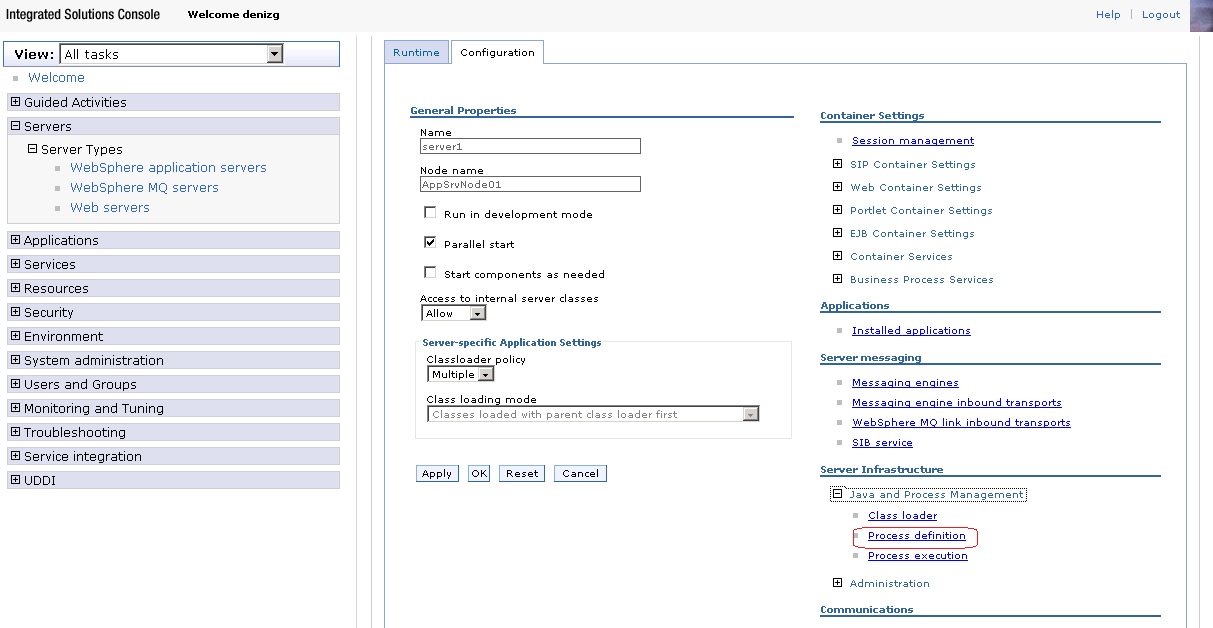
Task: Open the Process definition link
Action: pos(916,536)
